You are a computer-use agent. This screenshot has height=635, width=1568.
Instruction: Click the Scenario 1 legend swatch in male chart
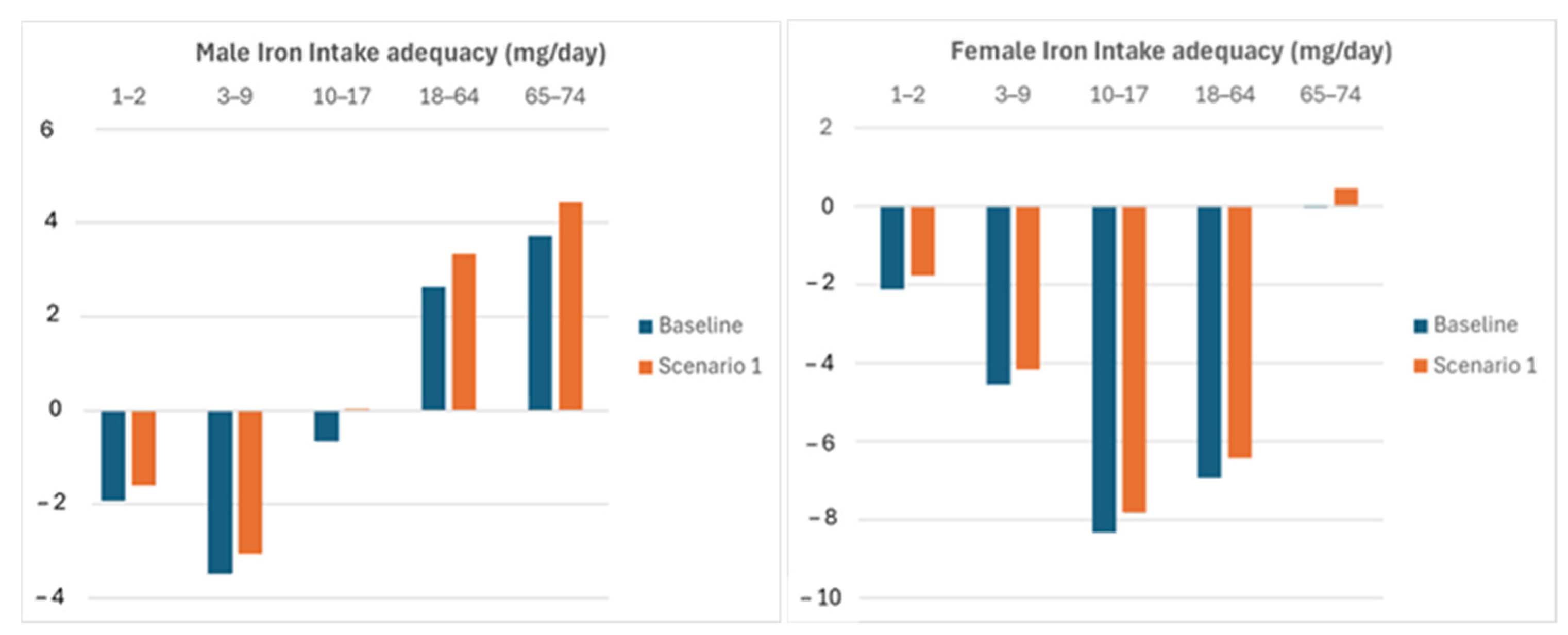[x=645, y=367]
